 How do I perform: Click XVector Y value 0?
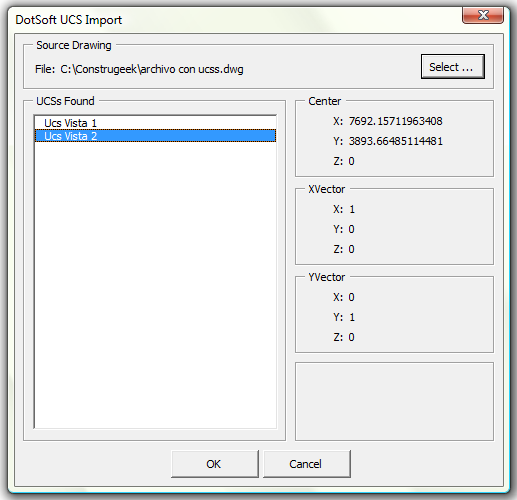tap(351, 229)
